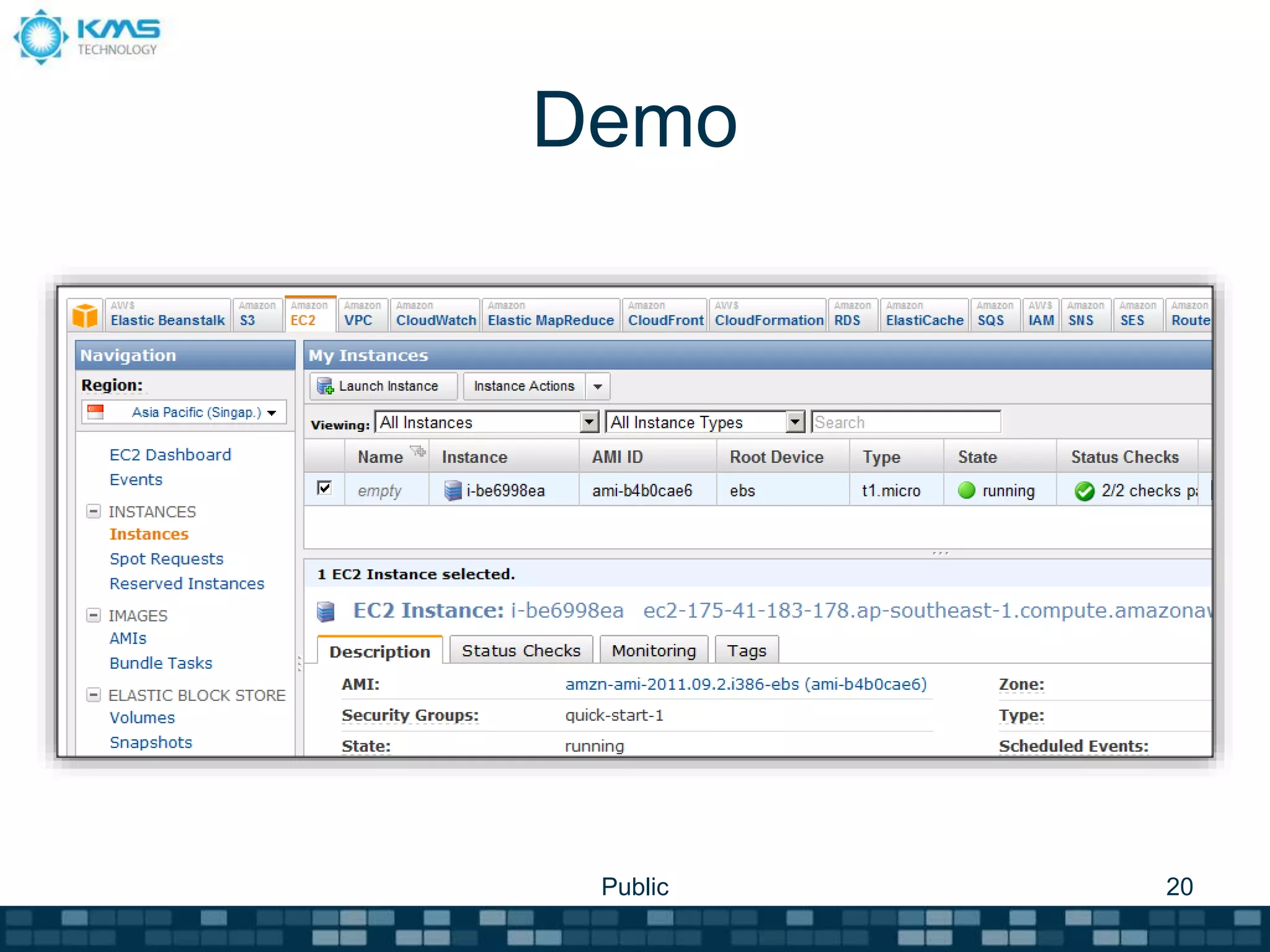Open the CloudWatch service tab
1270x952 pixels.
435,314
